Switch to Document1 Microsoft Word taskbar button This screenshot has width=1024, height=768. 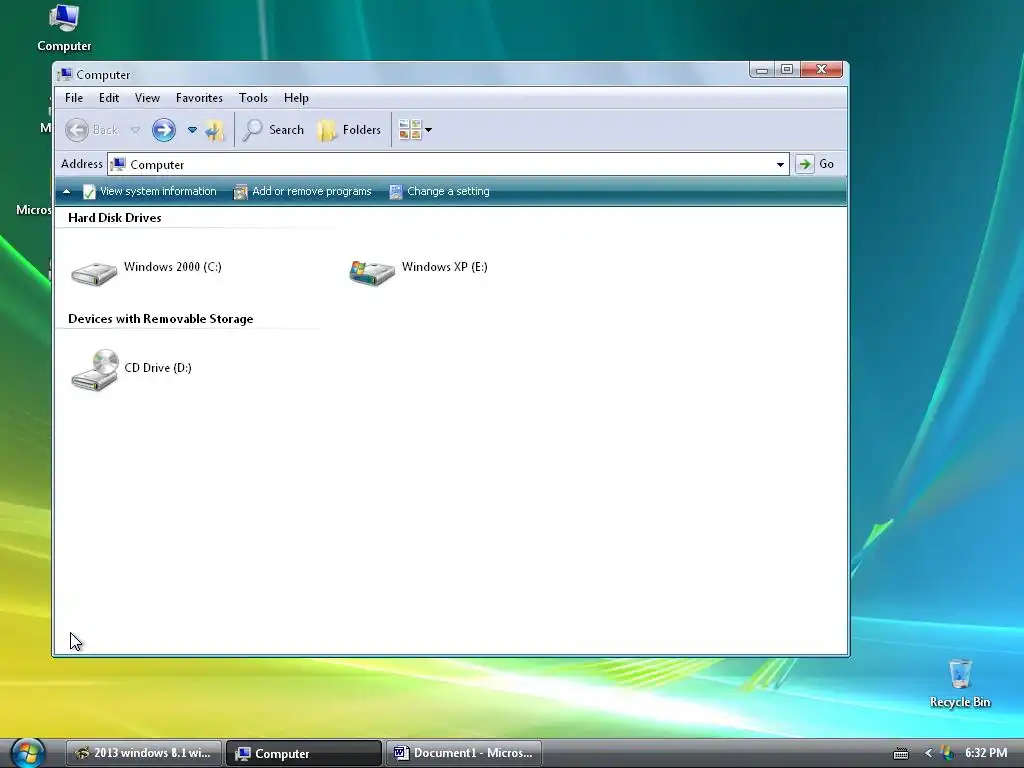(x=464, y=753)
